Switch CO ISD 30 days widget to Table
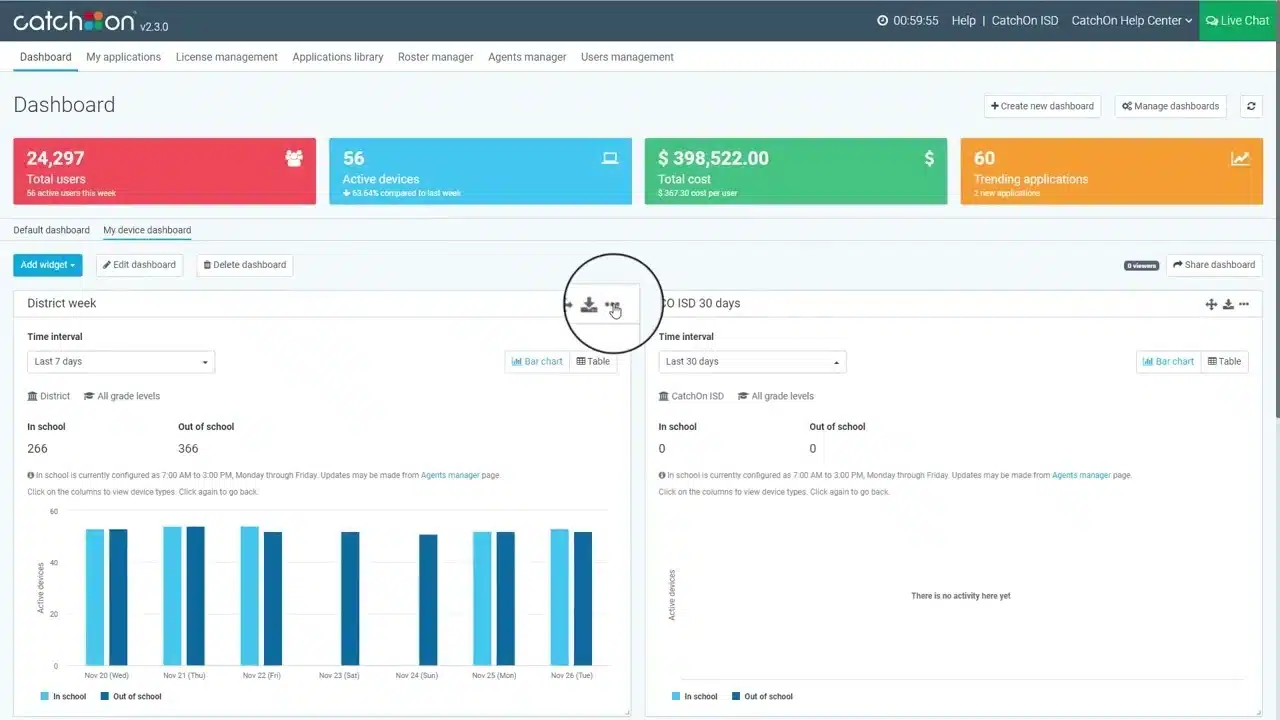The width and height of the screenshot is (1280, 720). click(1224, 362)
